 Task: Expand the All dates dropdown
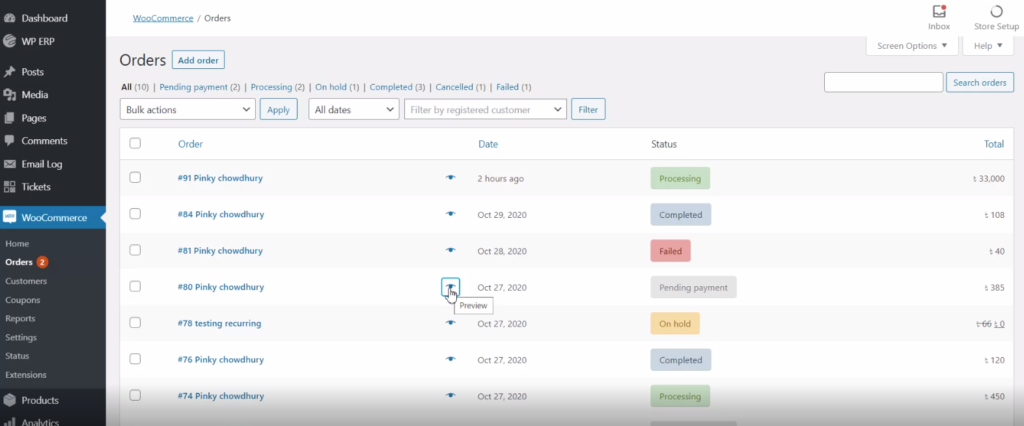pos(353,110)
